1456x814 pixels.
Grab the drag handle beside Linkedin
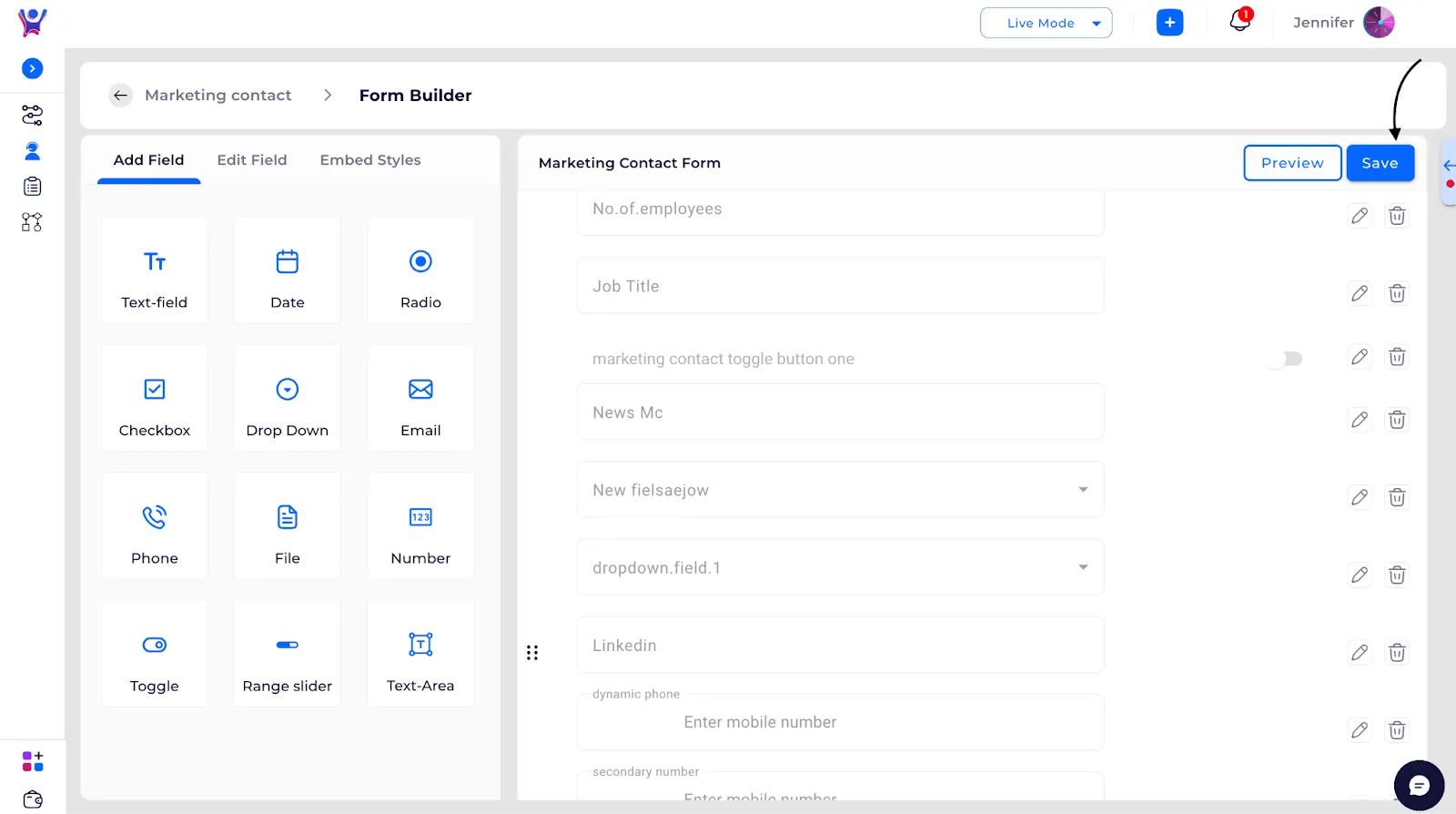[532, 653]
